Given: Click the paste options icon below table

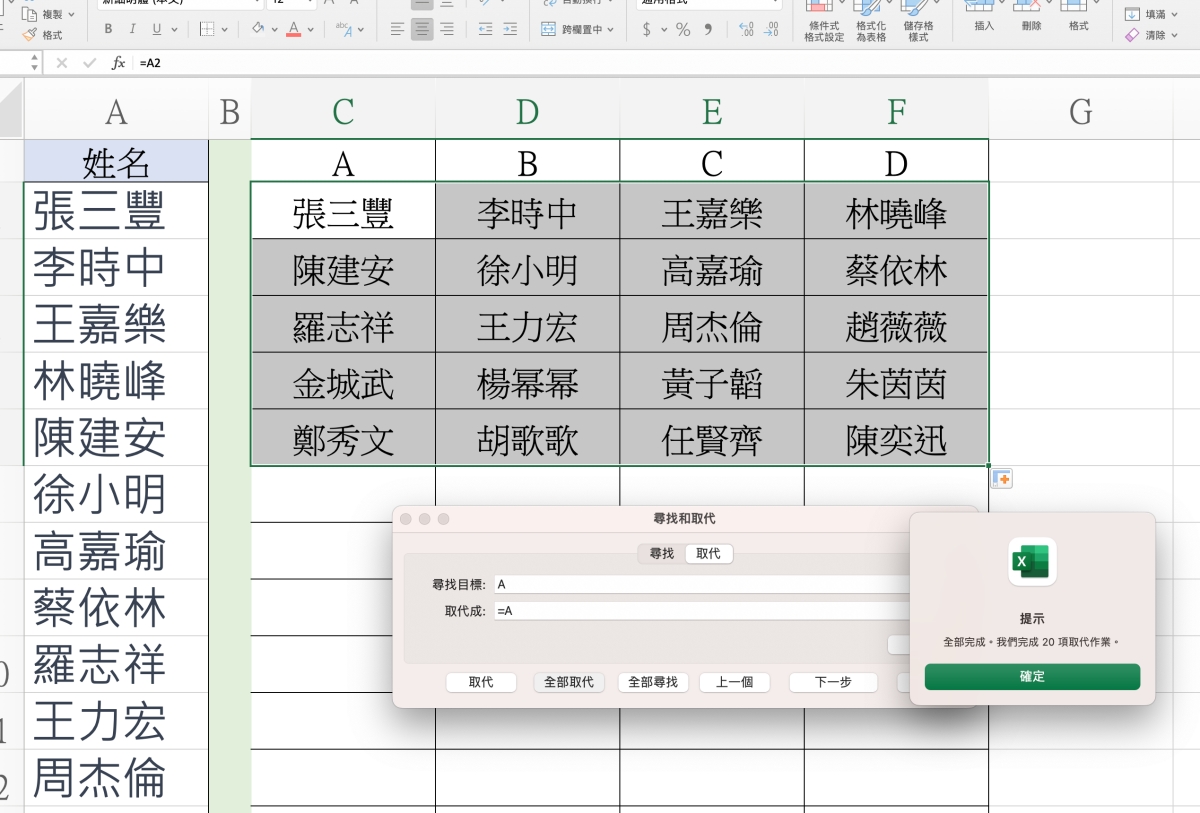Looking at the screenshot, I should (x=1002, y=479).
